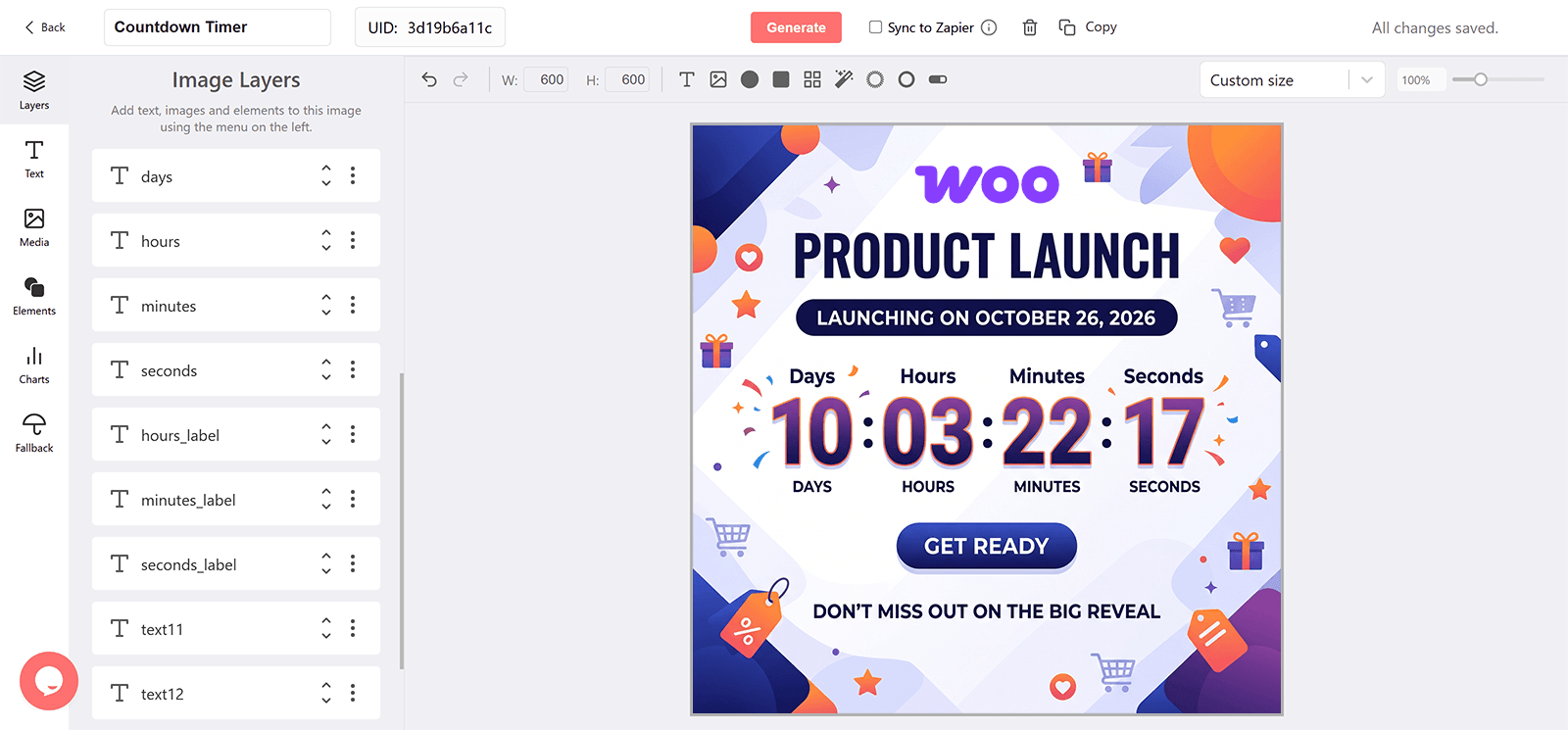Add an image layer from toolbar
Viewport: 1568px width, 730px height.
(718, 79)
